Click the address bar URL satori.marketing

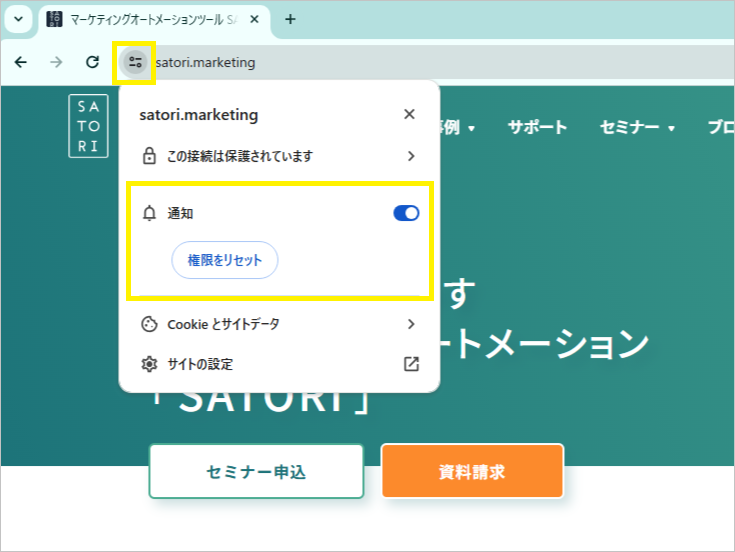coord(205,62)
